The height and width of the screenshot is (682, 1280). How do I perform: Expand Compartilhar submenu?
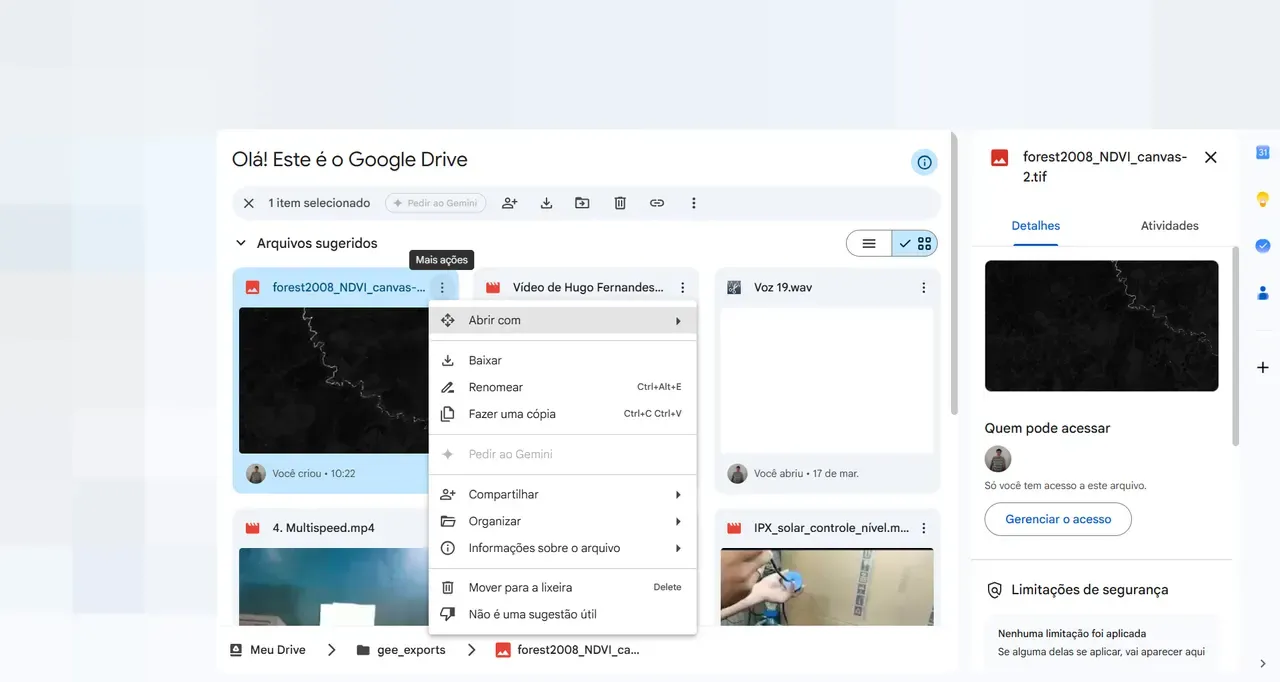[x=563, y=494]
